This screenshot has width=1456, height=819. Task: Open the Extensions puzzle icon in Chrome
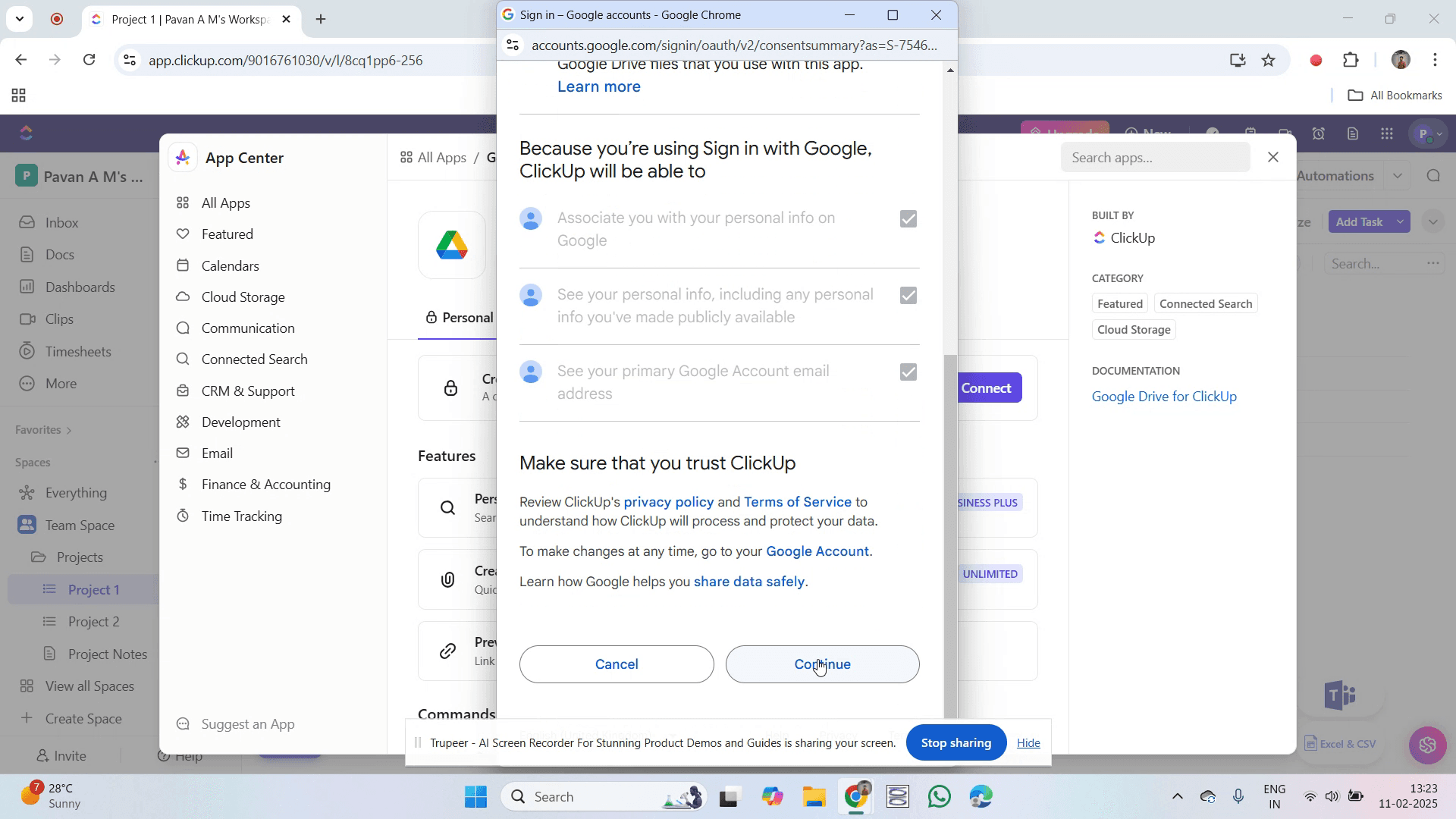click(1351, 61)
